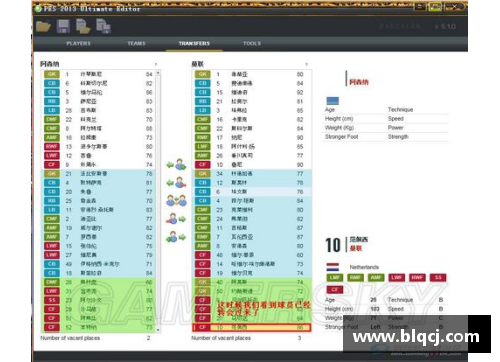500x362 pixels.
Task: Select 曼联 number 14 CF rated 73
Action: point(252,264)
